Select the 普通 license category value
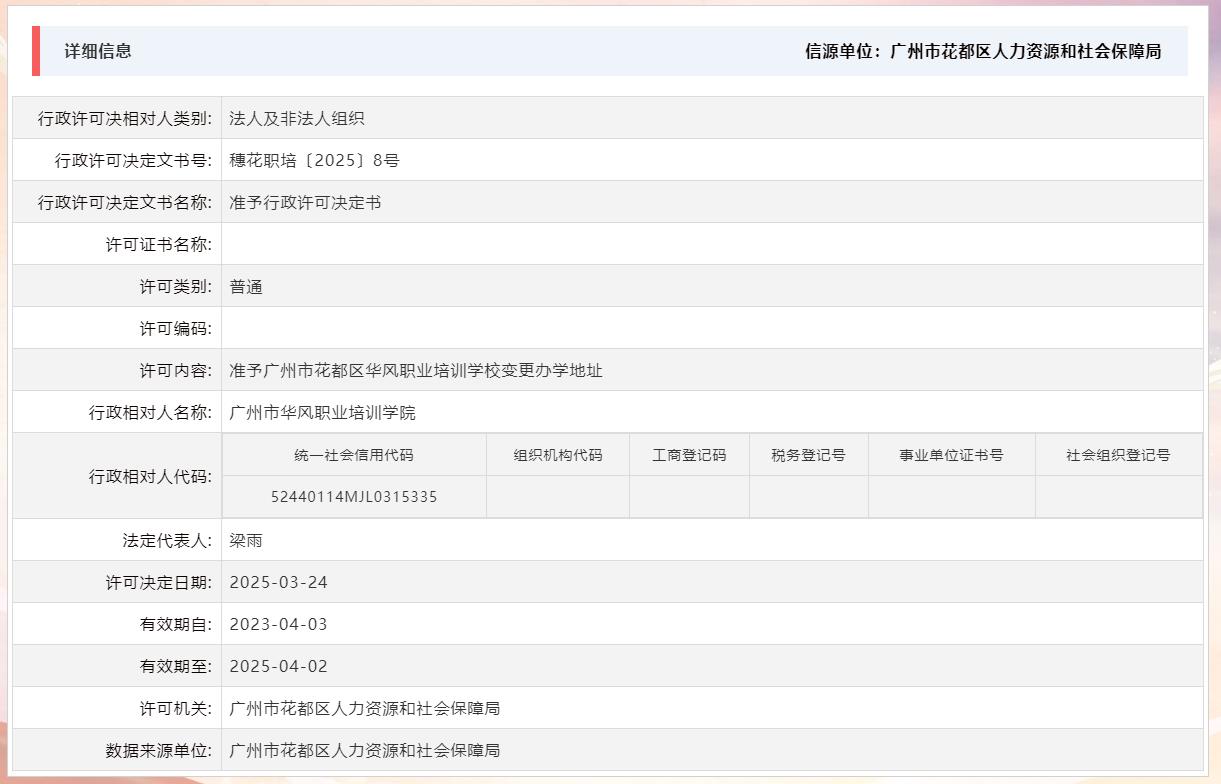Screen dimensions: 1221x784 point(246,285)
